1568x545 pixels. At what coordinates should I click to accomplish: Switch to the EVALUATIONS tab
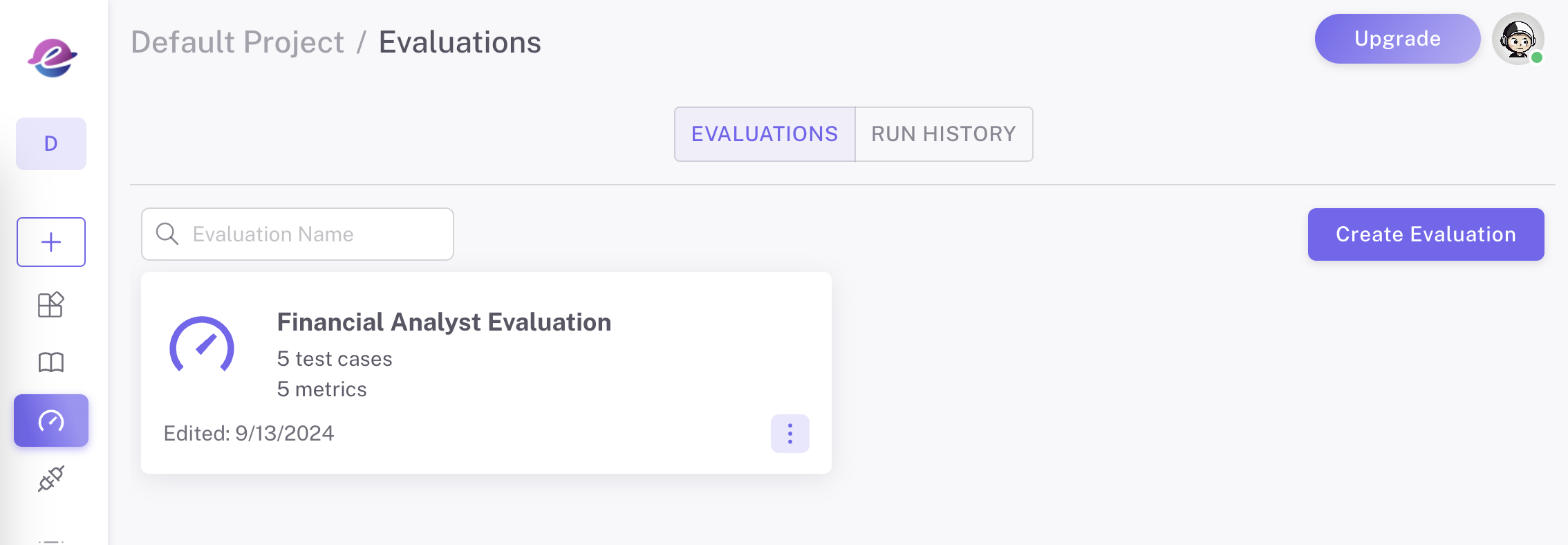click(x=765, y=134)
